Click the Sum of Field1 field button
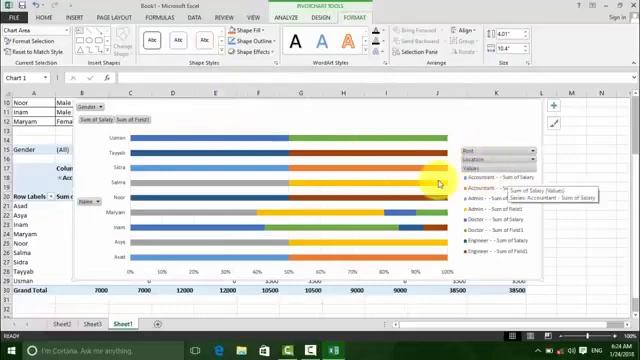Screen dimensions: 640x360 133,120
